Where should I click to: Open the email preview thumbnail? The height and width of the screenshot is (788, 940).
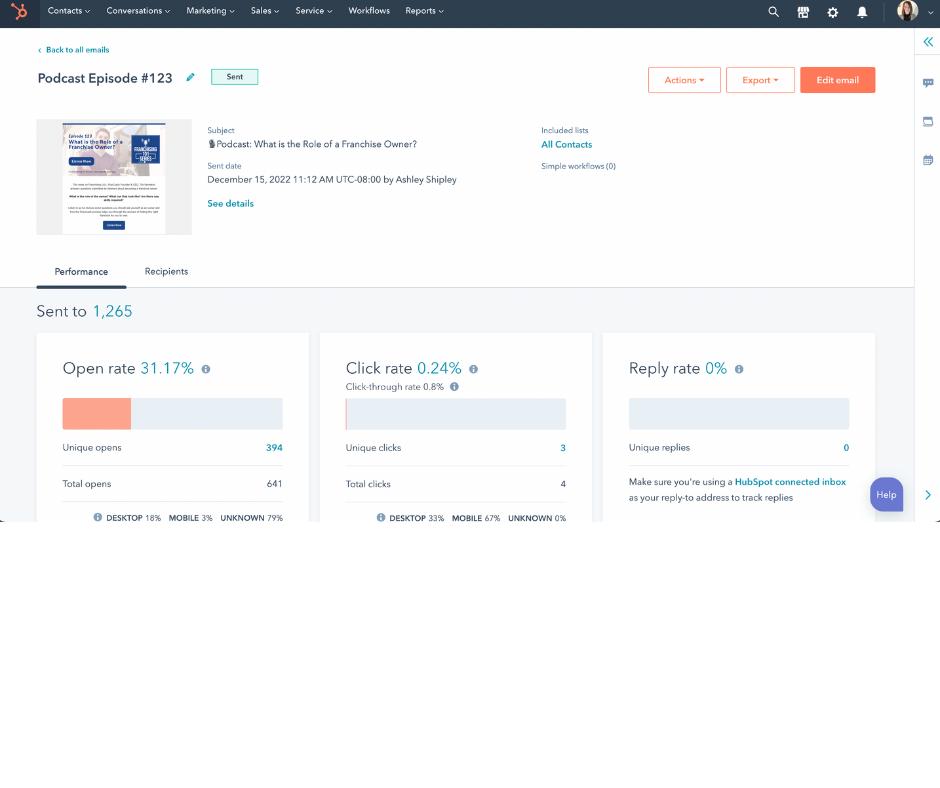pos(114,177)
